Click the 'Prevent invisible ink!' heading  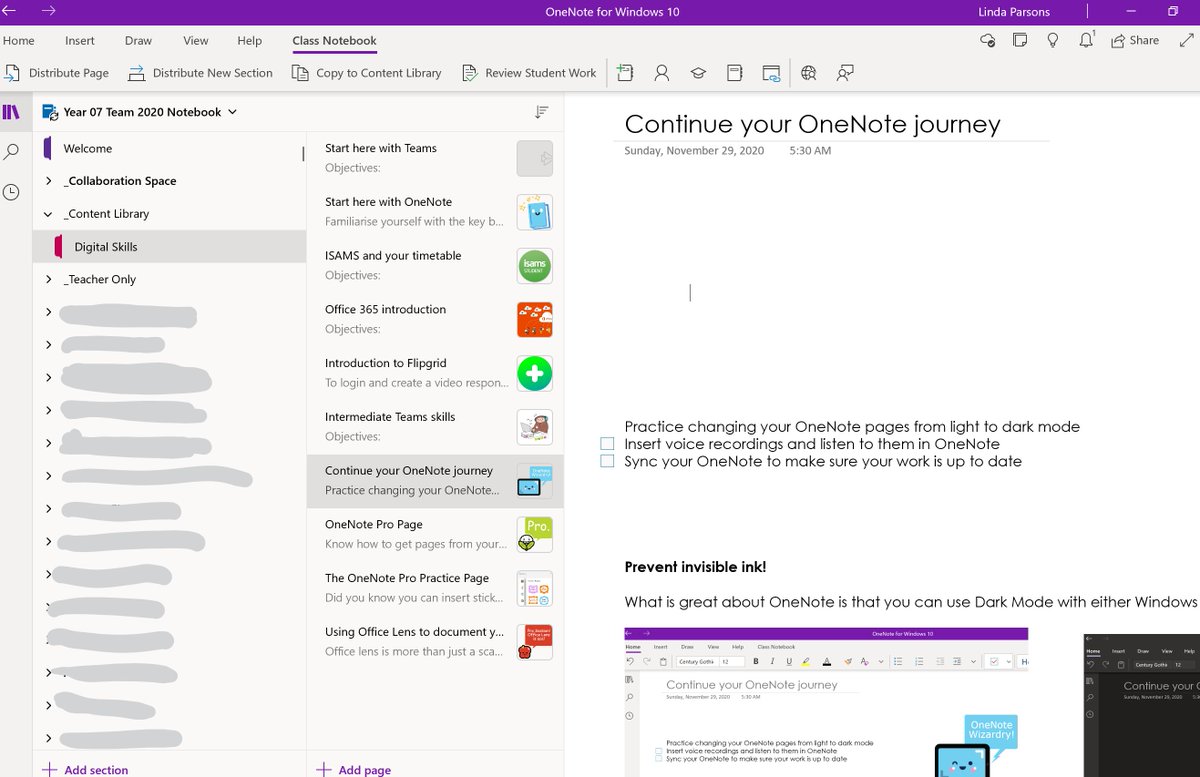pyautogui.click(x=695, y=567)
